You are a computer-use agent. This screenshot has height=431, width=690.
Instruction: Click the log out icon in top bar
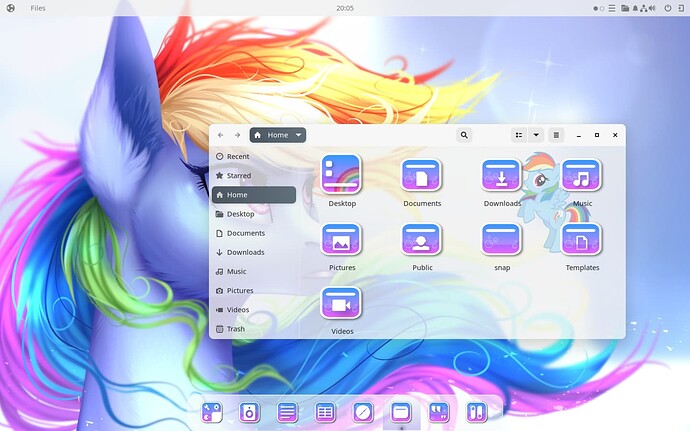click(x=681, y=8)
